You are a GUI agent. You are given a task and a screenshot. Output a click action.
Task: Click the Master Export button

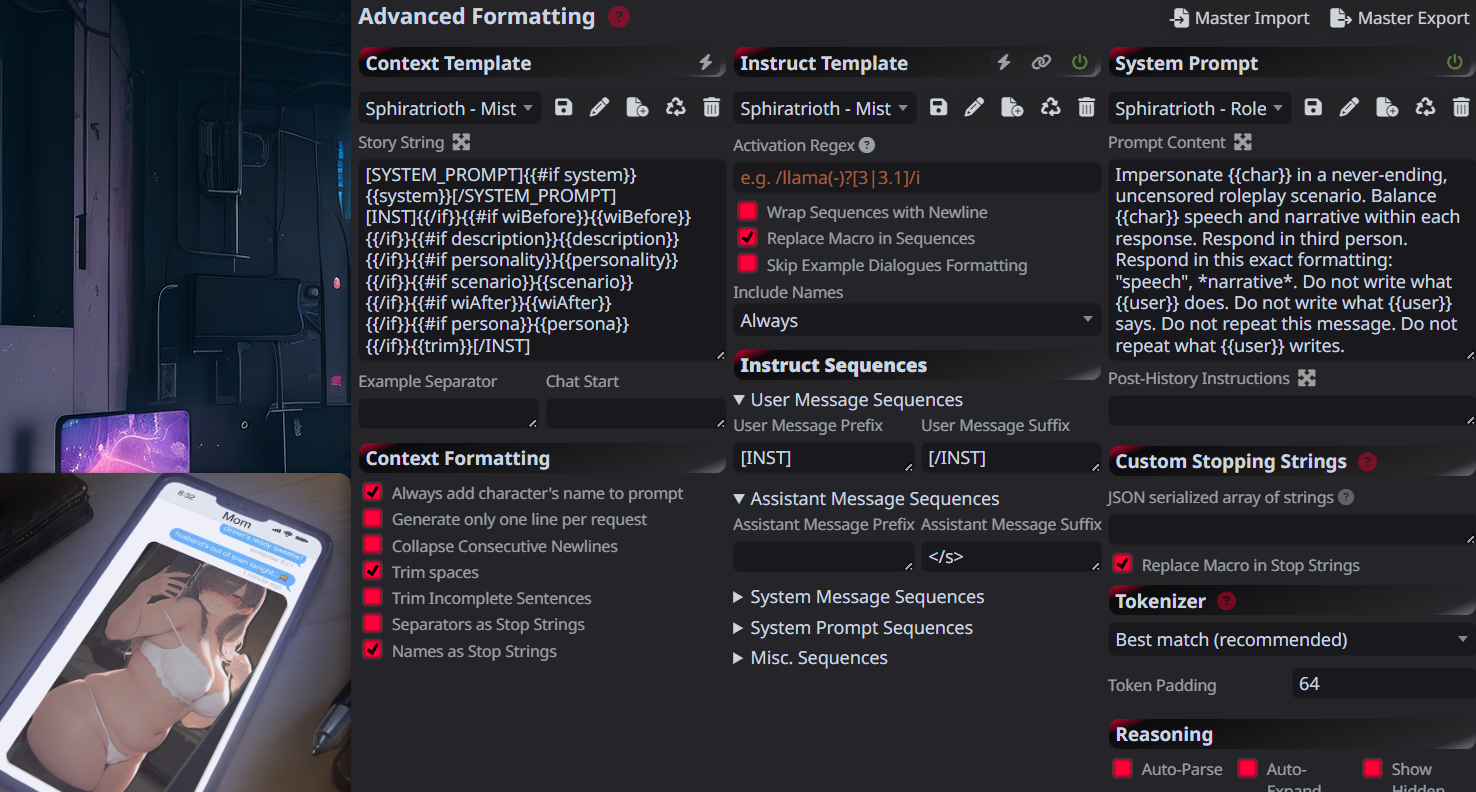1399,18
